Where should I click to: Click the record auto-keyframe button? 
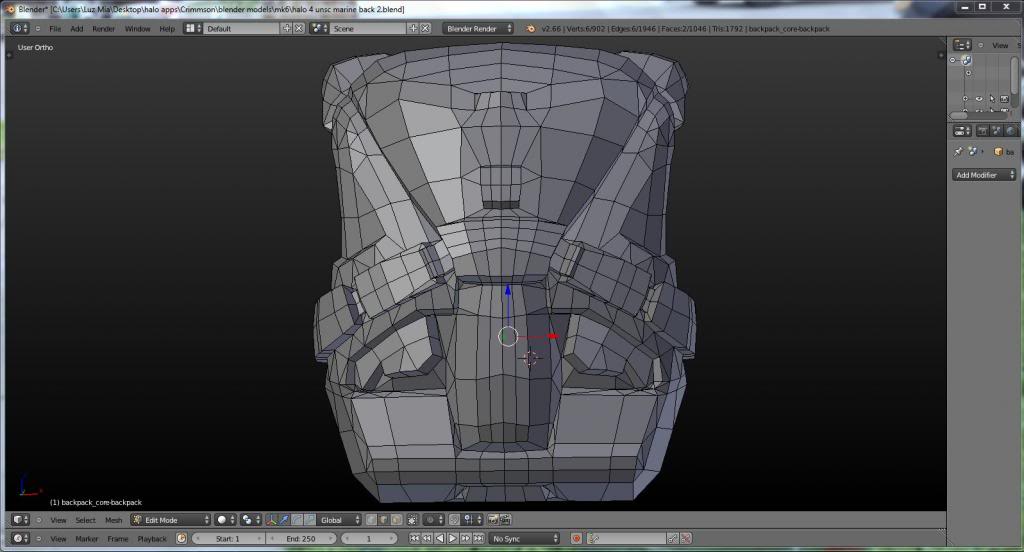(x=577, y=539)
